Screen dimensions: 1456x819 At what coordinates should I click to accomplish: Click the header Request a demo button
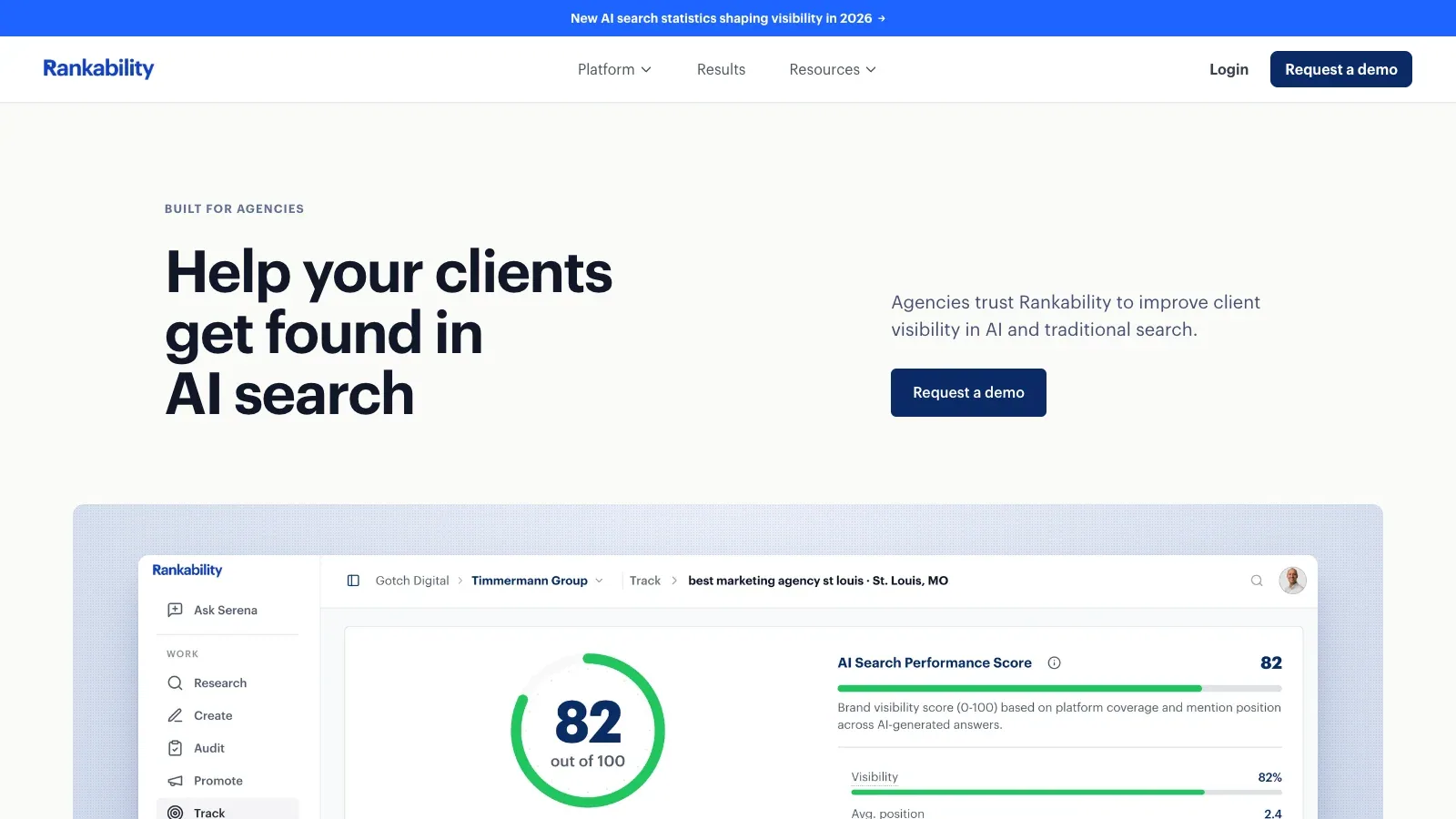point(1340,69)
